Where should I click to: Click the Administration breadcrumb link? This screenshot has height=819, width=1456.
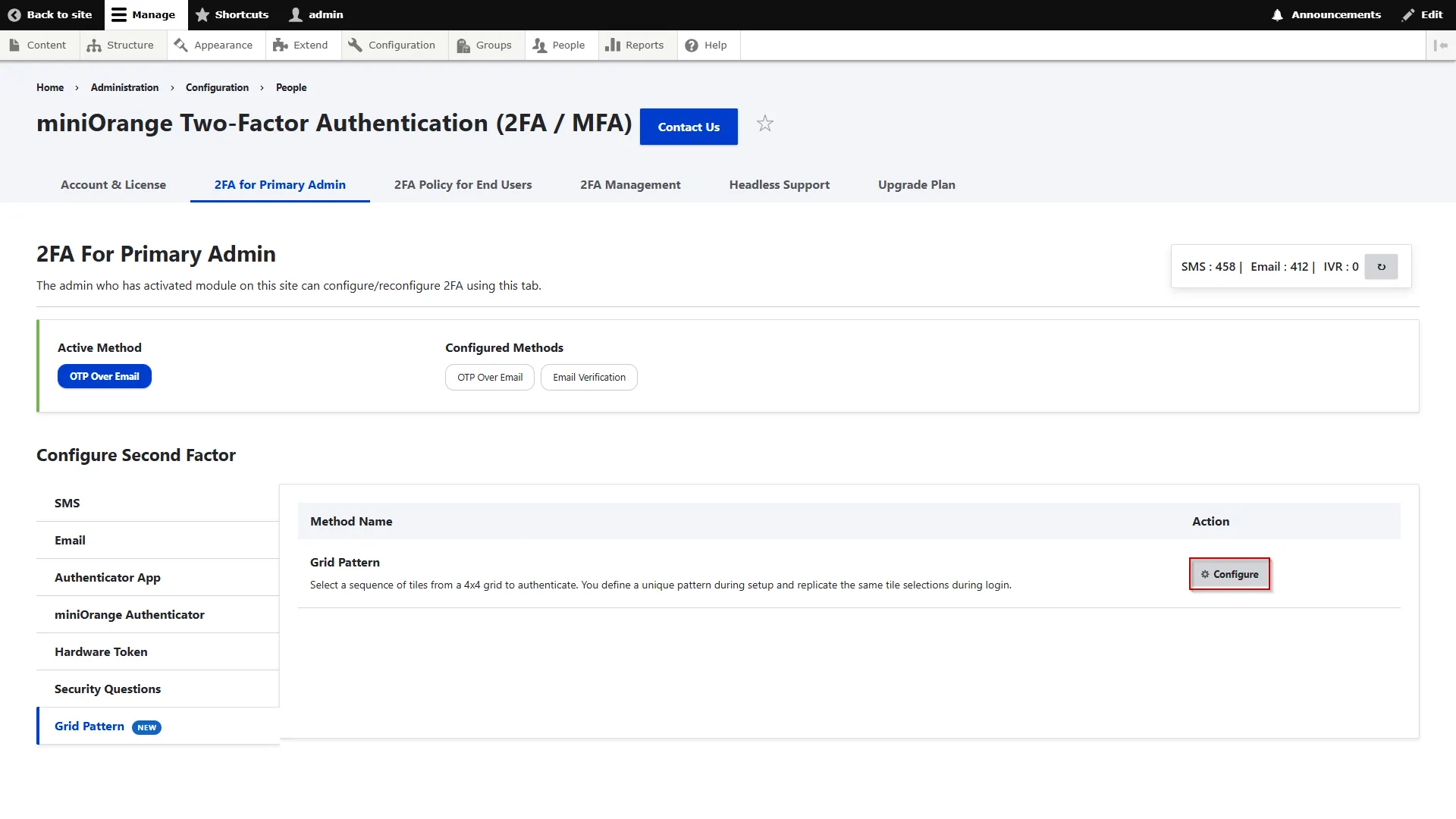pos(124,87)
